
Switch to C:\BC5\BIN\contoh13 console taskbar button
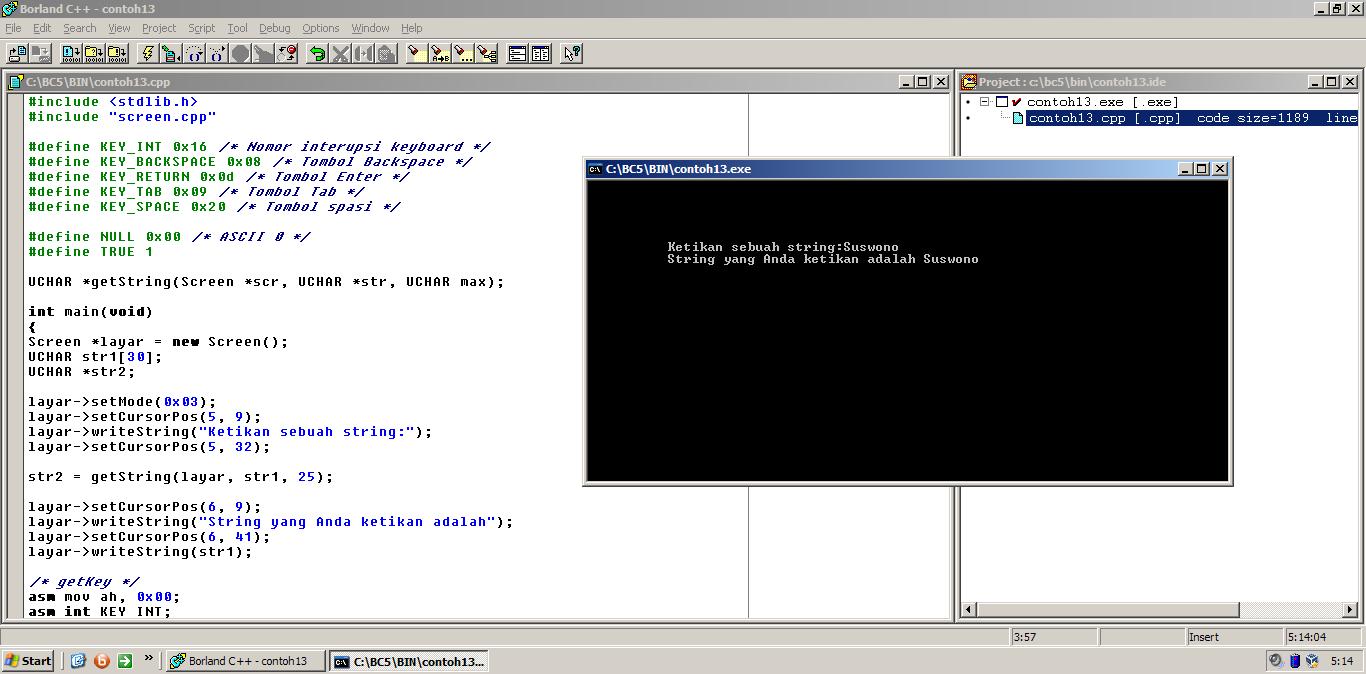tap(411, 660)
